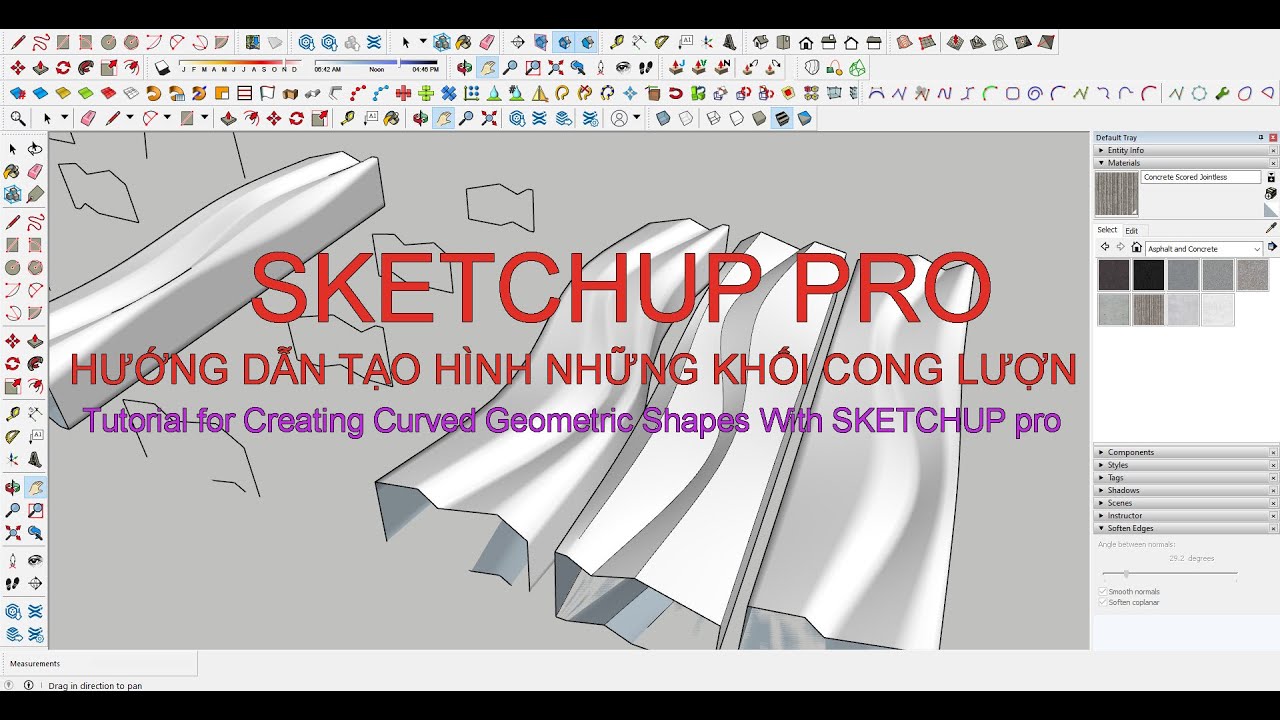Toggle Terrain icon beside Add Location
The width and height of the screenshot is (1280, 720).
tap(274, 42)
